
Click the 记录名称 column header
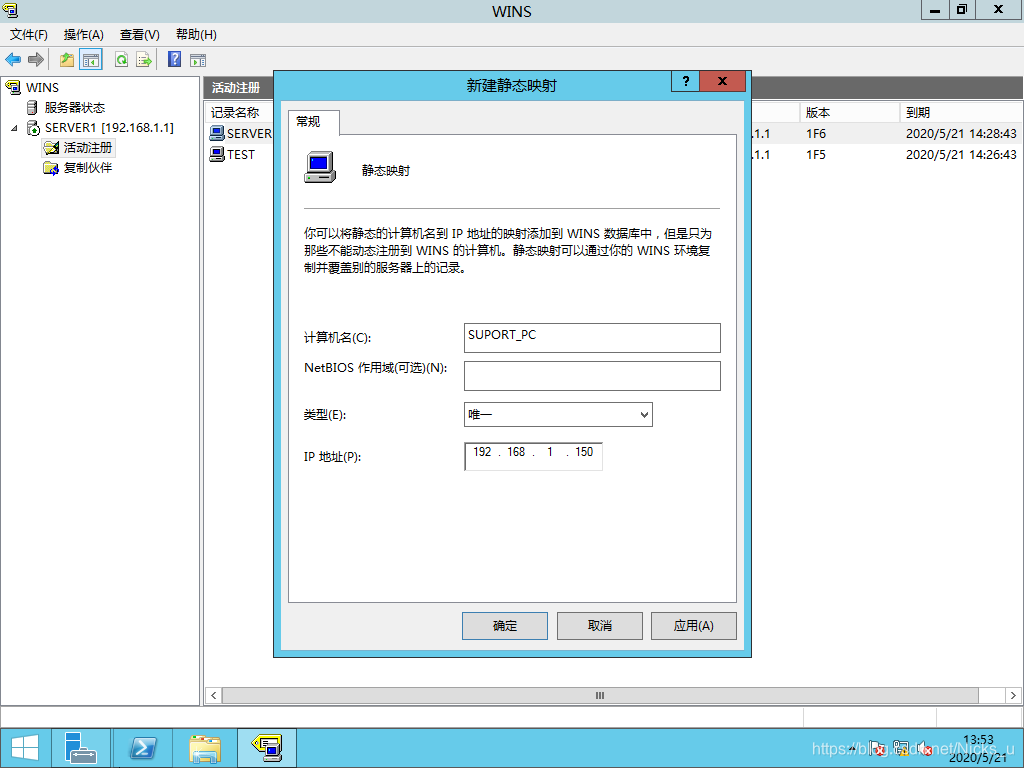(235, 112)
